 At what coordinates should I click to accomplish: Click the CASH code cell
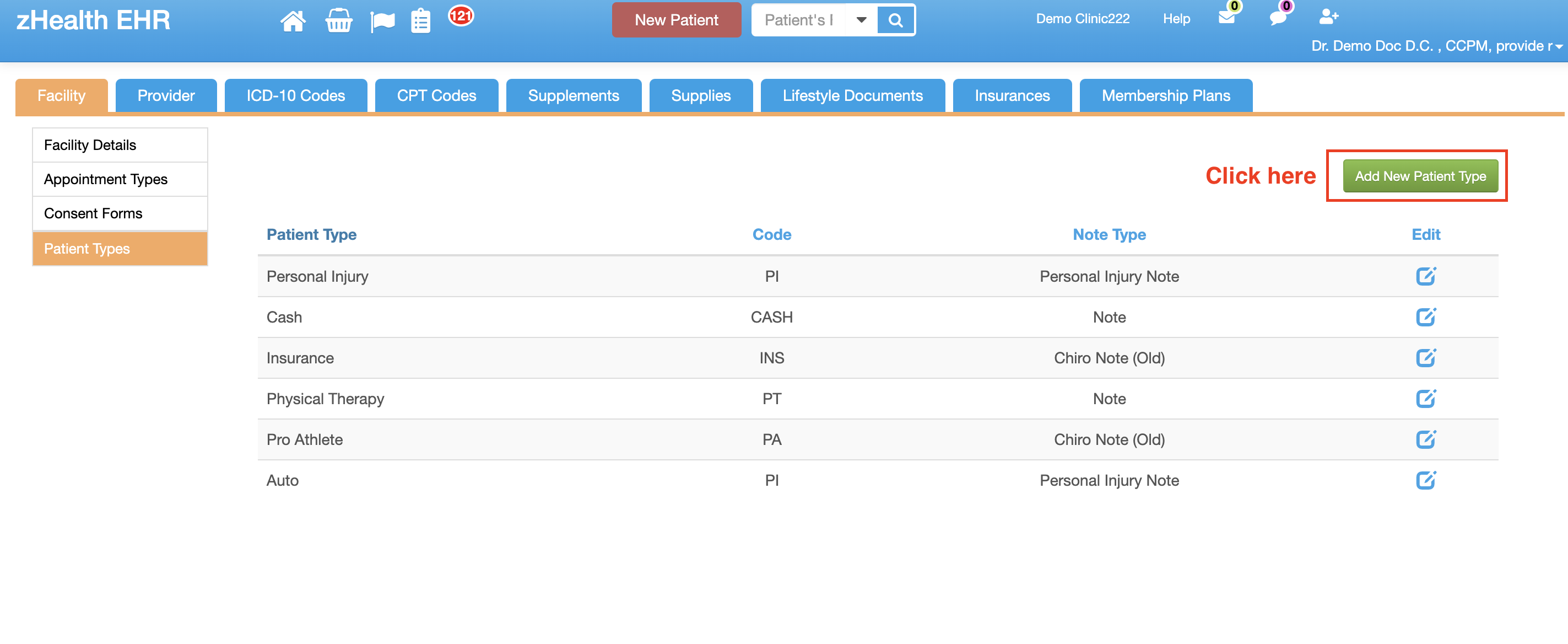point(771,318)
